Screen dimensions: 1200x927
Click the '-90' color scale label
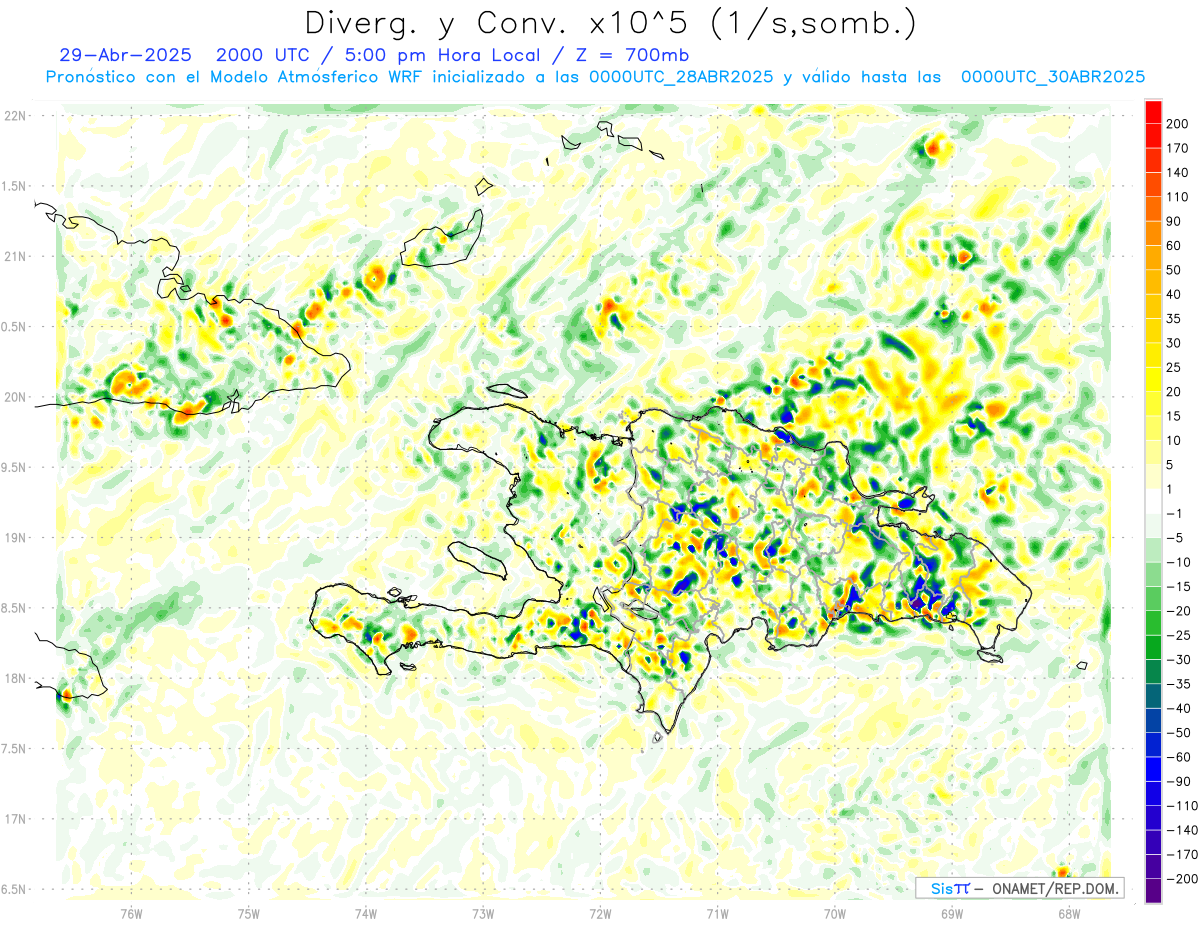[1178, 781]
